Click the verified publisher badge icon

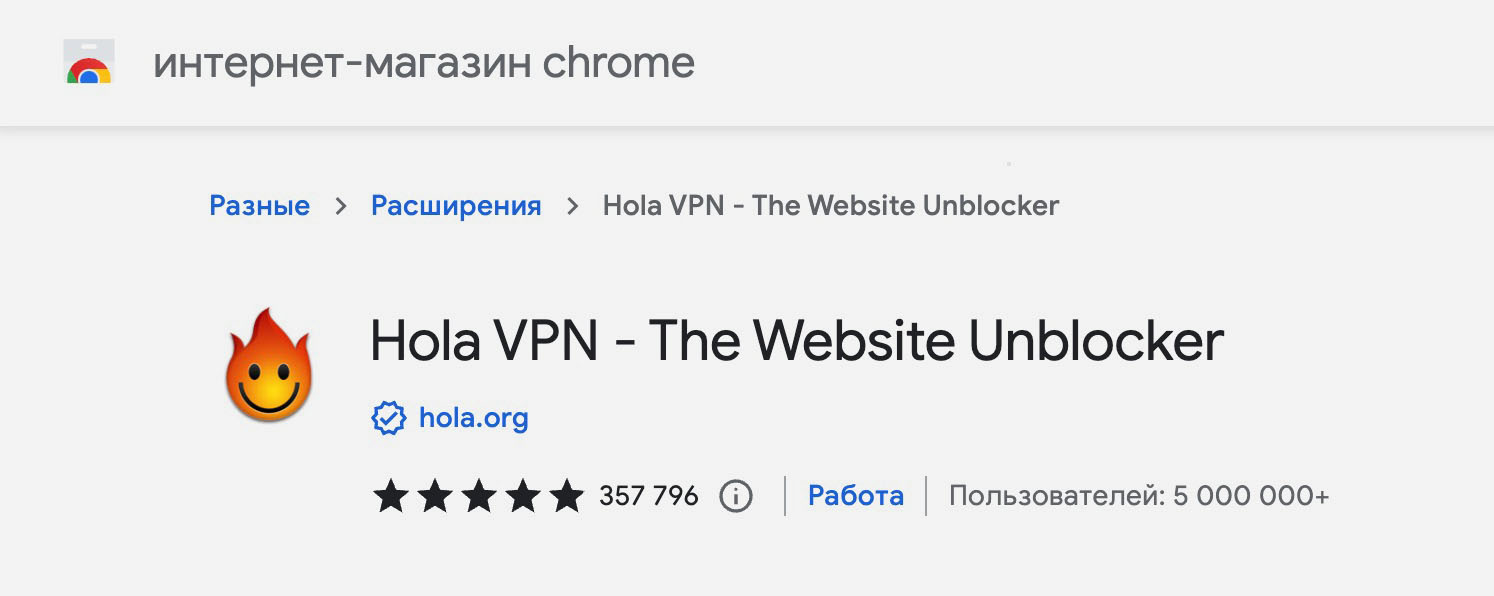pyautogui.click(x=388, y=418)
